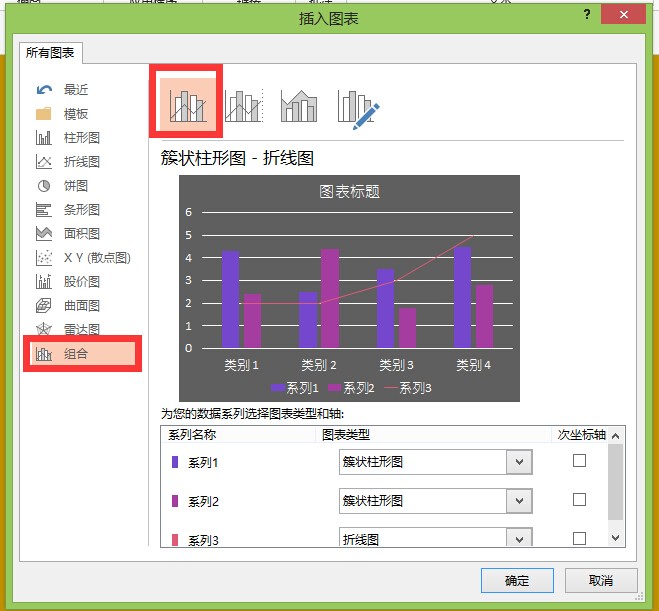This screenshot has height=611, width=659.
Task: Open the 最近 recent charts category
Action: pos(76,90)
